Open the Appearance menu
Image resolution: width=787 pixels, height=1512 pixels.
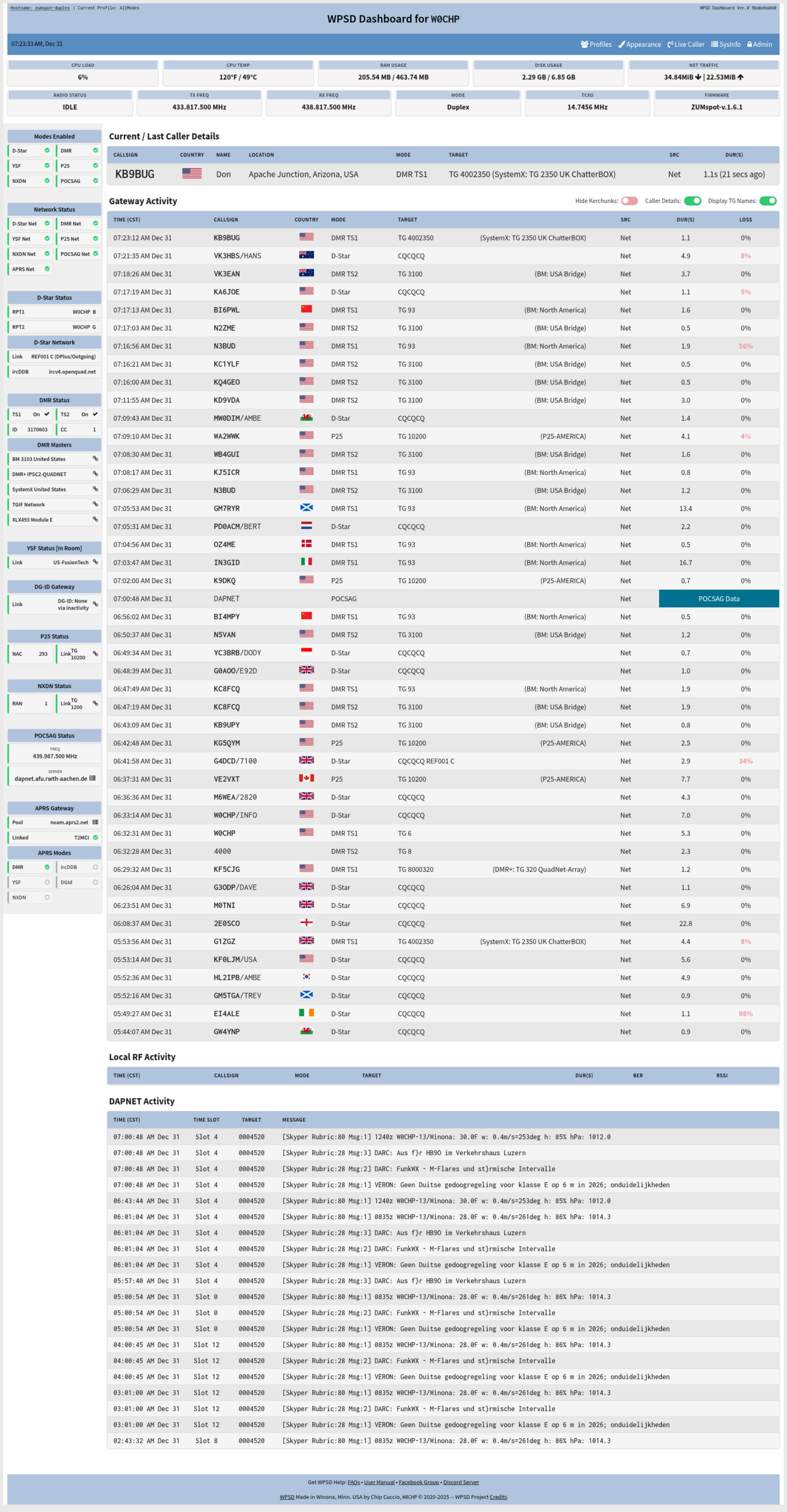(x=639, y=44)
